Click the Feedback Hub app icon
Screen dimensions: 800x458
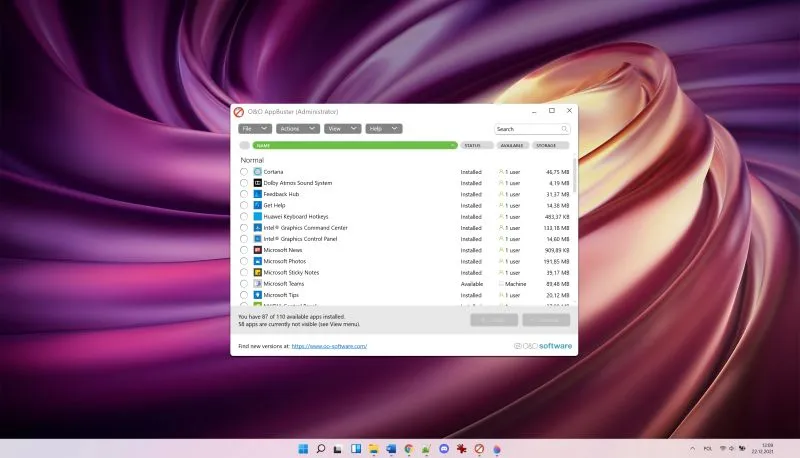tap(258, 194)
